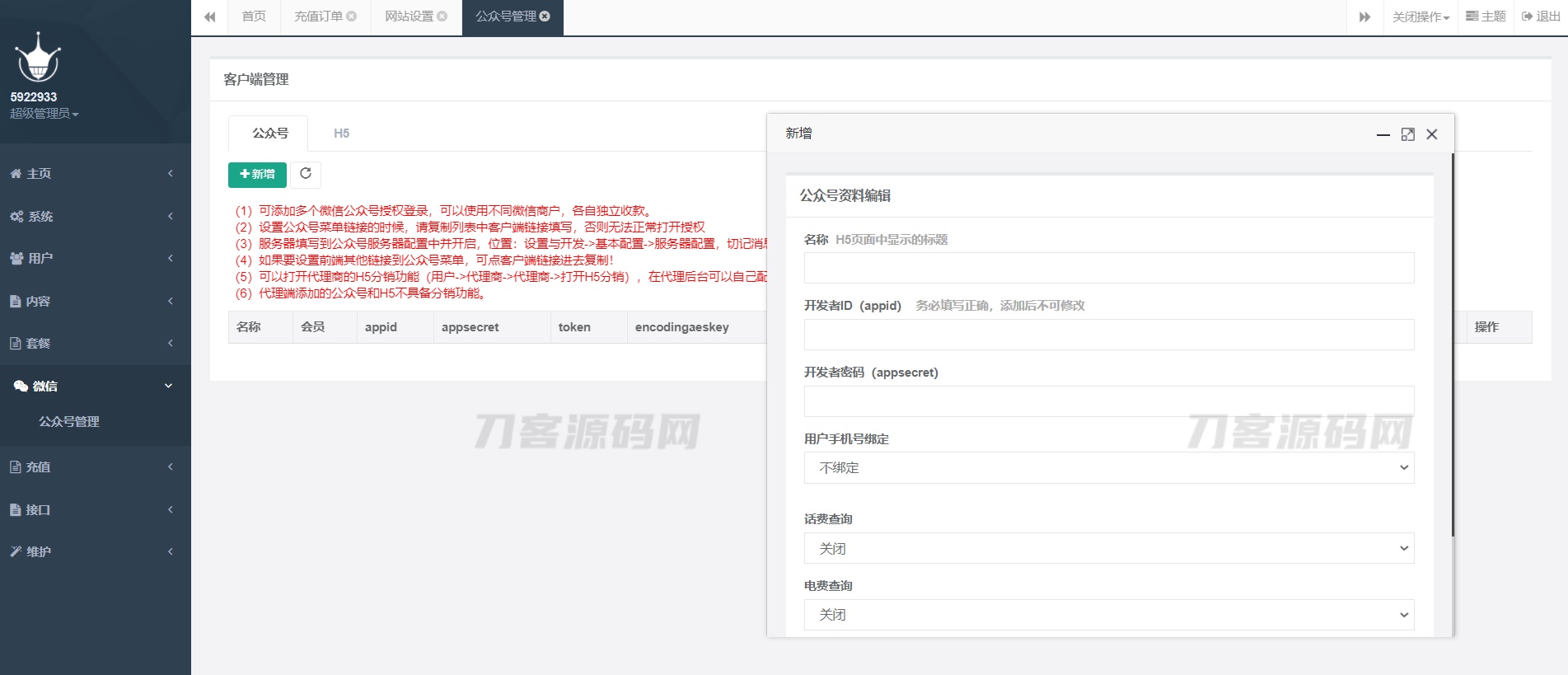
Task: Click the green 新增 button
Action: click(257, 175)
